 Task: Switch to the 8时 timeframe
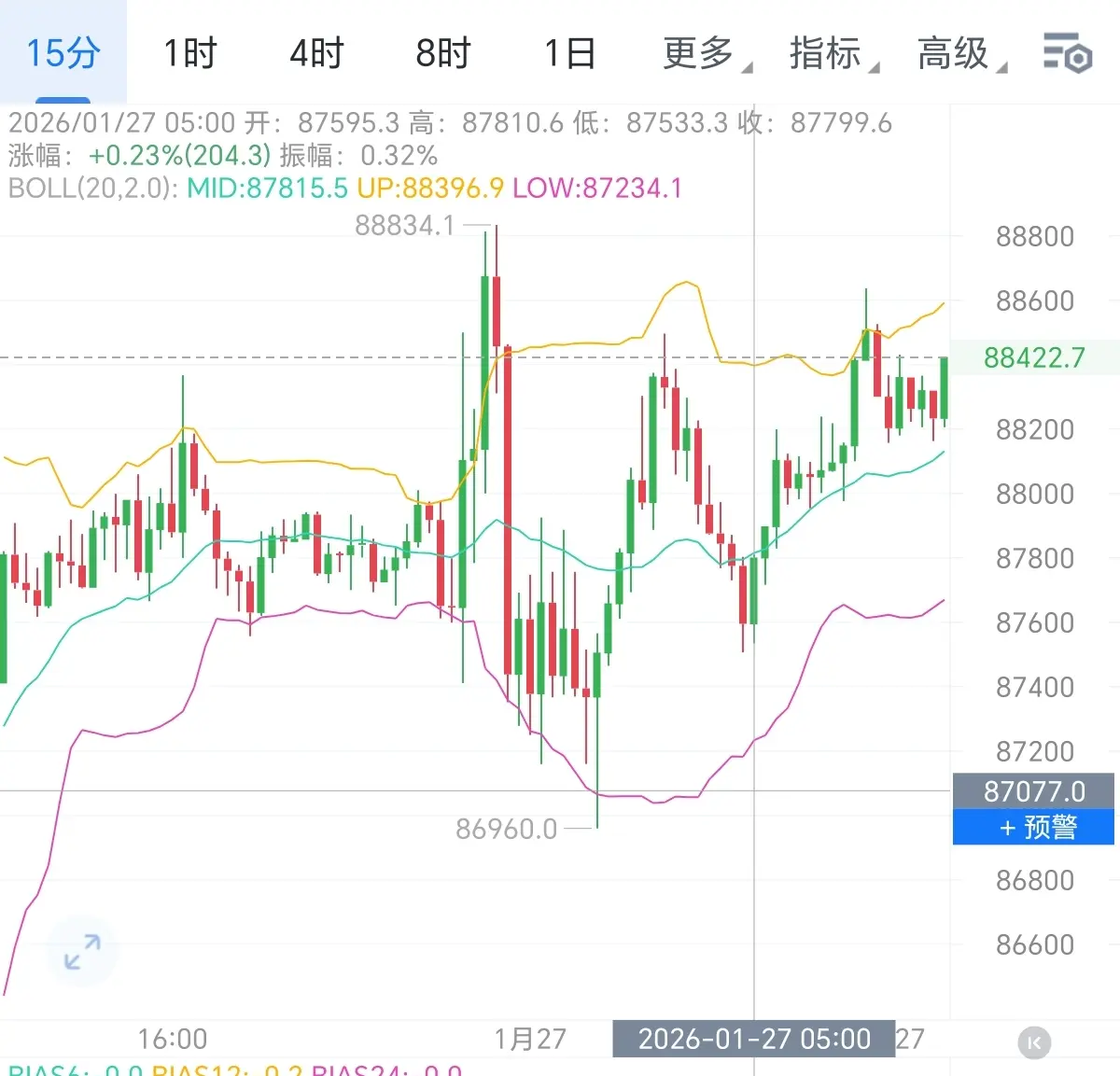coord(443,53)
